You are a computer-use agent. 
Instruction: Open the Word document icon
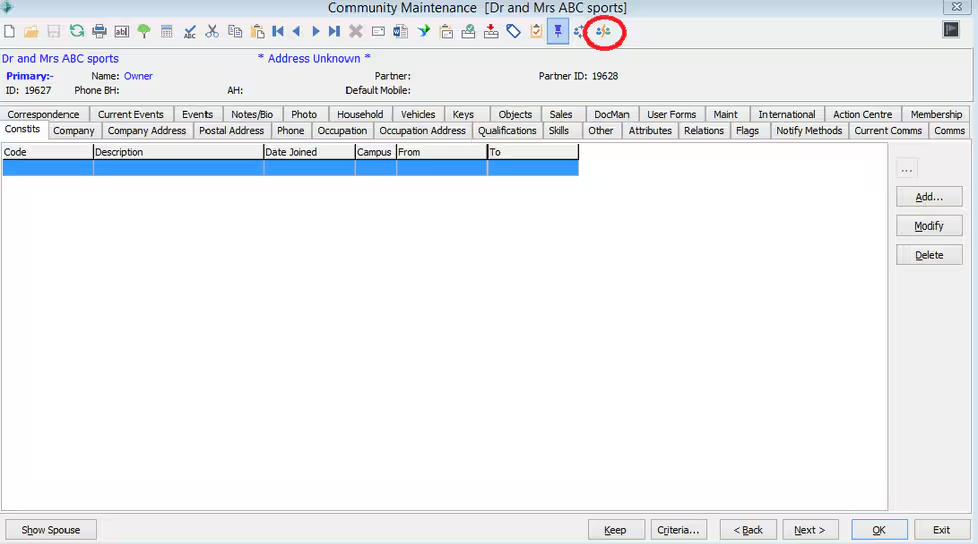tap(400, 31)
